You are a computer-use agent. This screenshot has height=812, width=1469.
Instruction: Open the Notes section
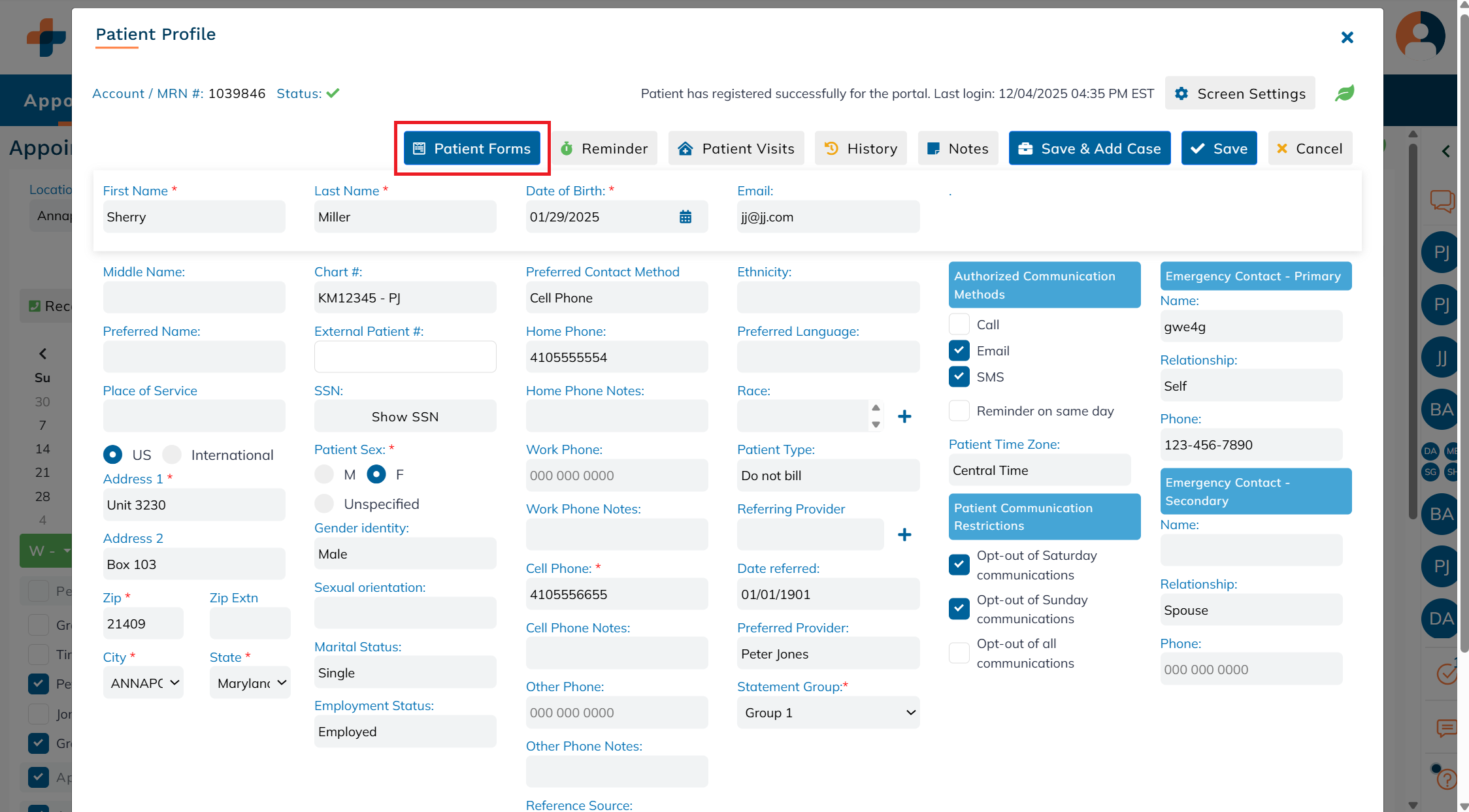(958, 148)
